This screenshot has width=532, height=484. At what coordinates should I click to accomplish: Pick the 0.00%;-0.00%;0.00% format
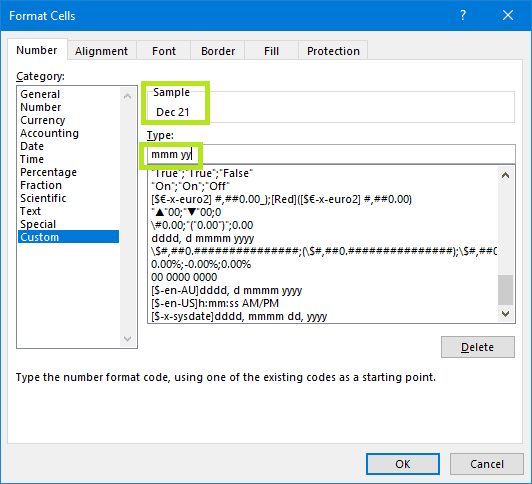(201, 264)
